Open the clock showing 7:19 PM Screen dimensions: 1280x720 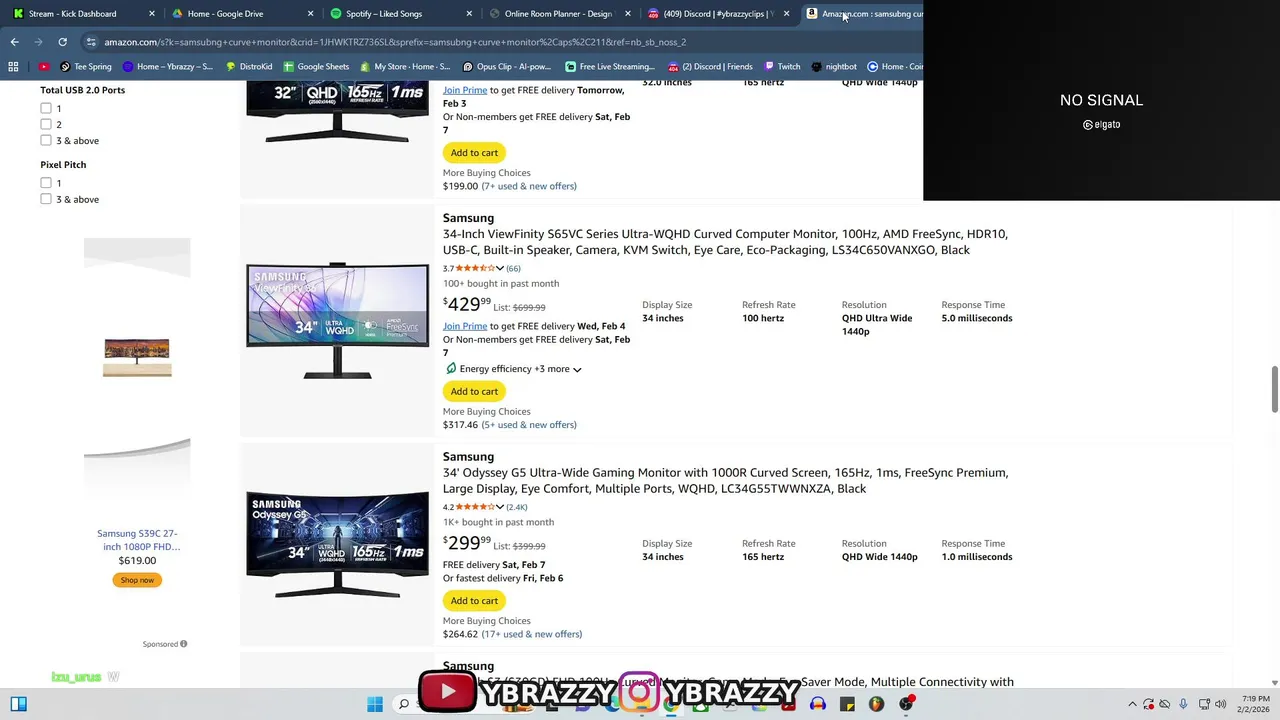(1255, 704)
